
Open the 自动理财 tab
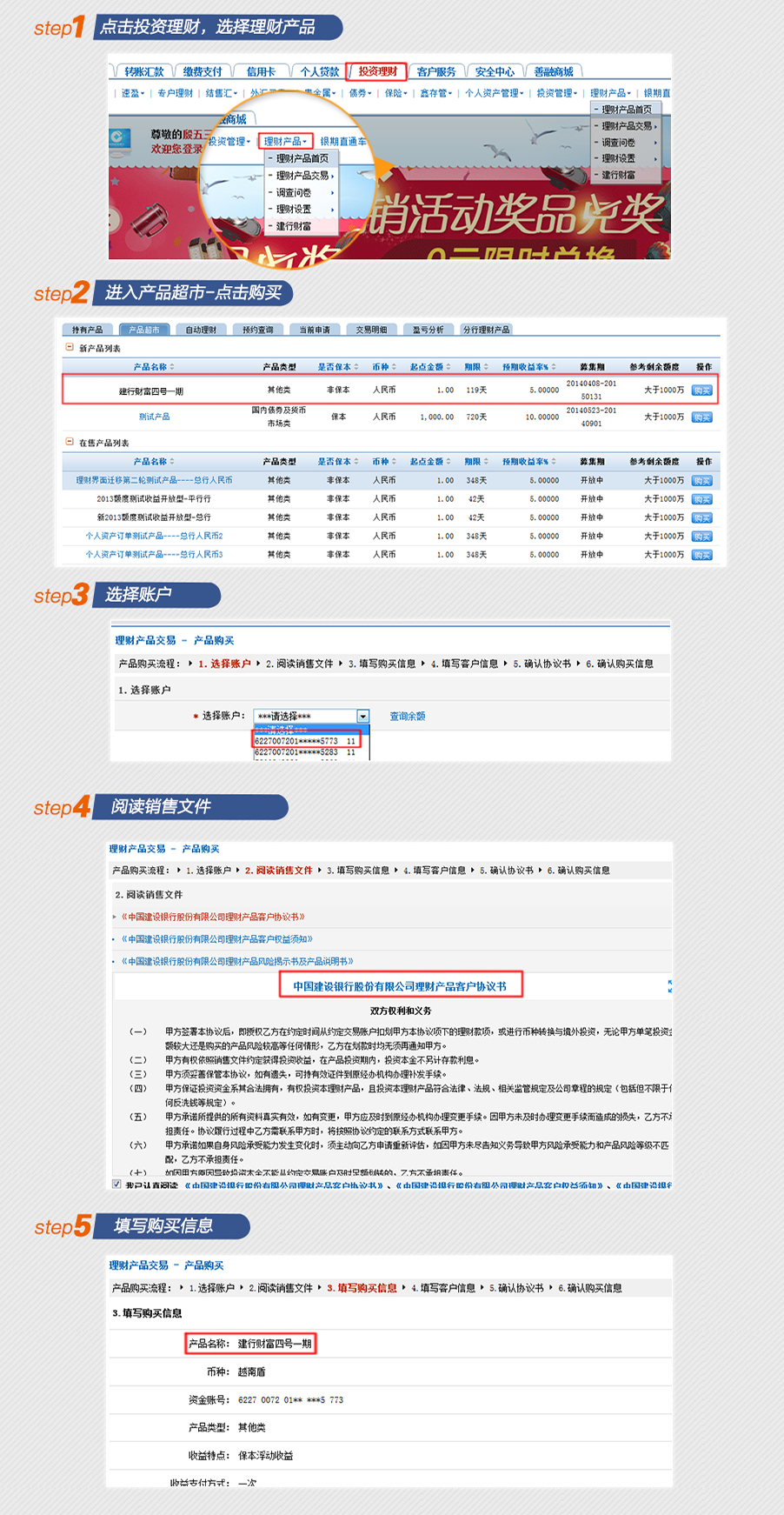coord(201,330)
